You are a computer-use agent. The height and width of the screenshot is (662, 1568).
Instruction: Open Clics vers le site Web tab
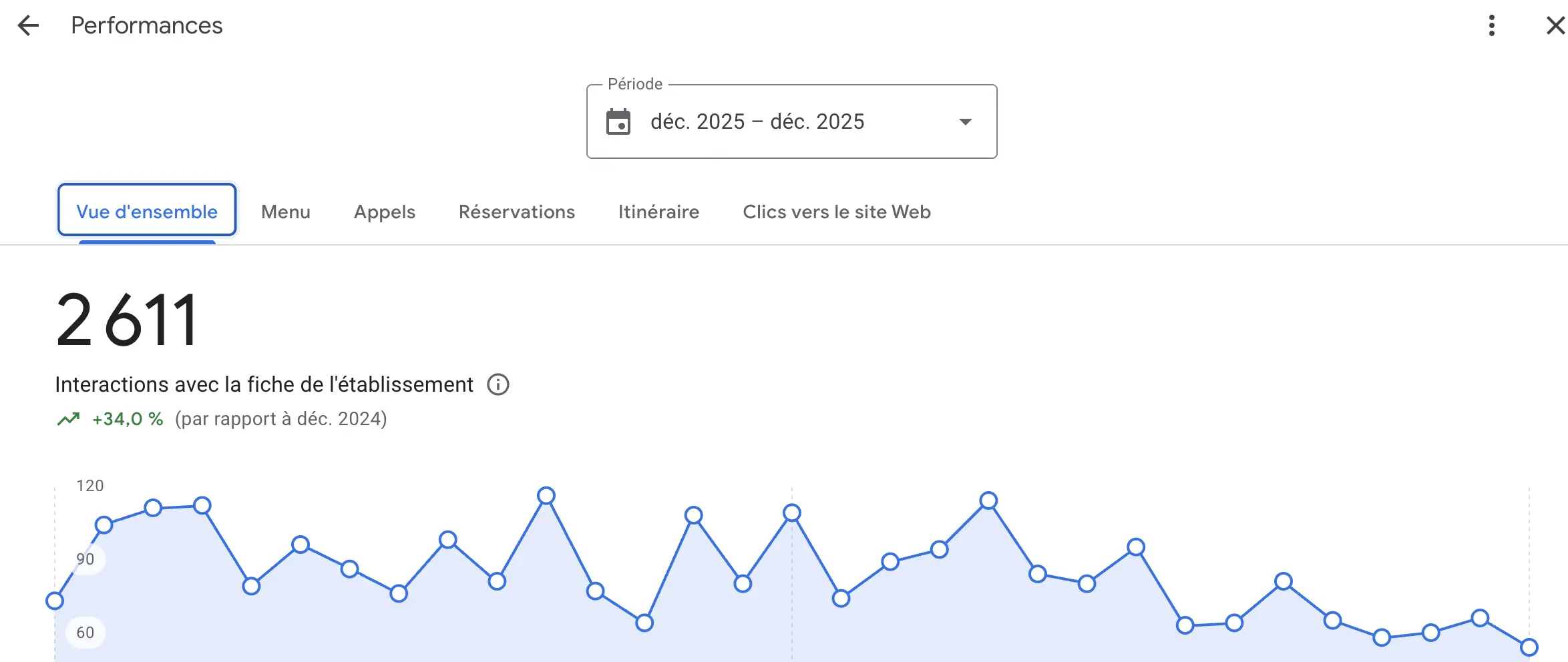point(837,212)
